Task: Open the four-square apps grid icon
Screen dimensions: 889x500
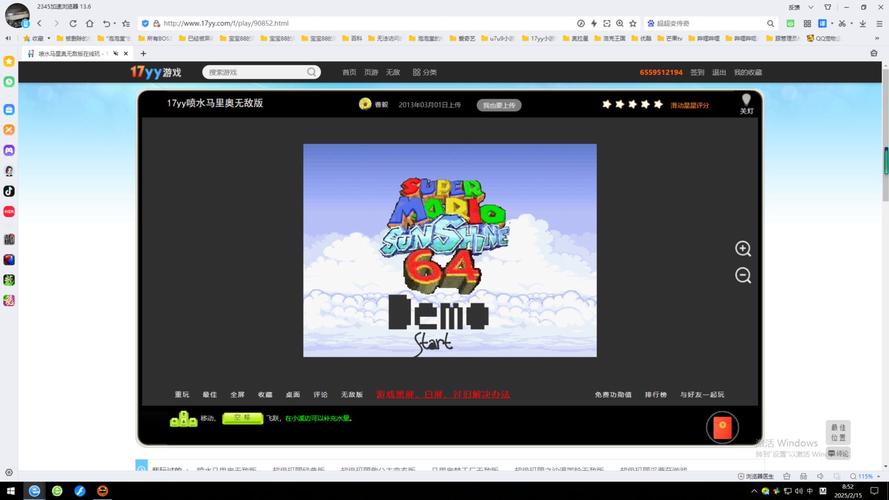Action: point(807,23)
